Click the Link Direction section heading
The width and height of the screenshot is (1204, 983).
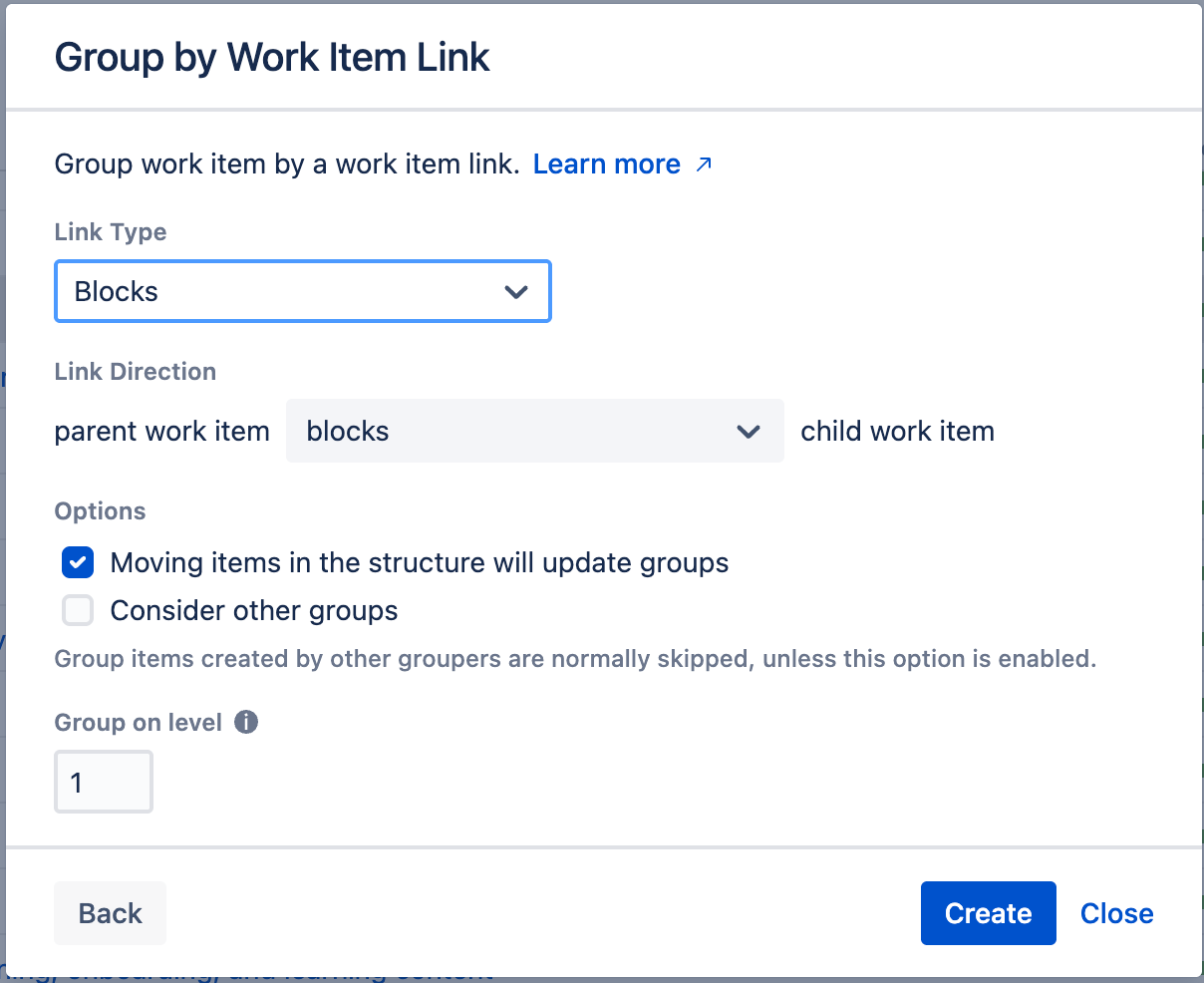(135, 371)
